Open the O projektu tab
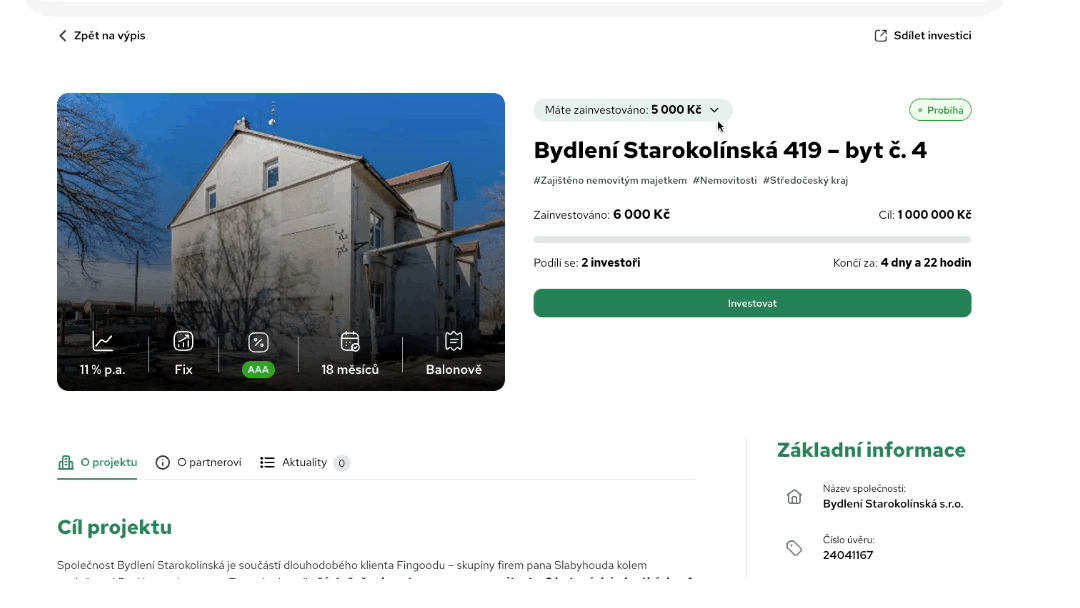This screenshot has width=1080, height=608. coord(97,463)
